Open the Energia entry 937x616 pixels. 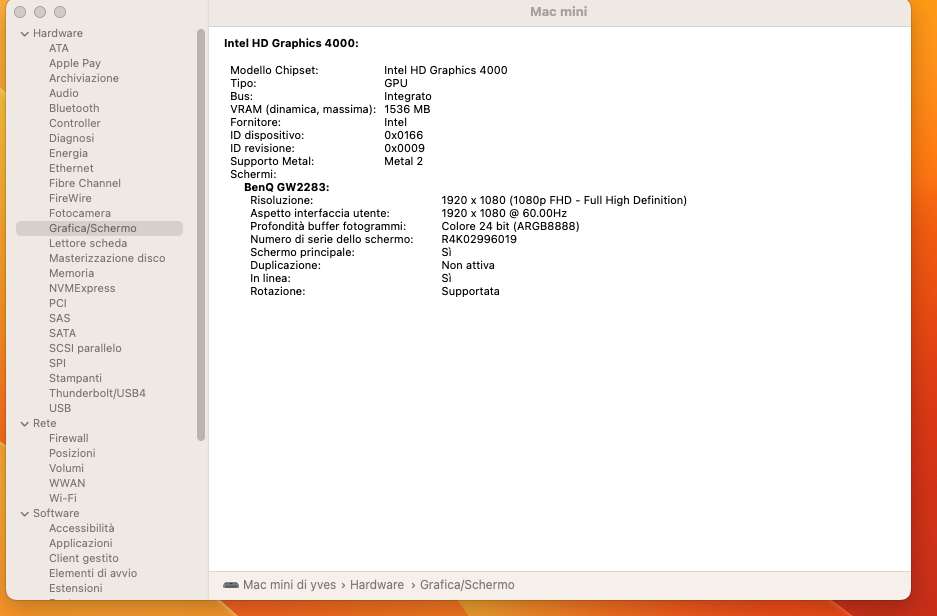68,153
